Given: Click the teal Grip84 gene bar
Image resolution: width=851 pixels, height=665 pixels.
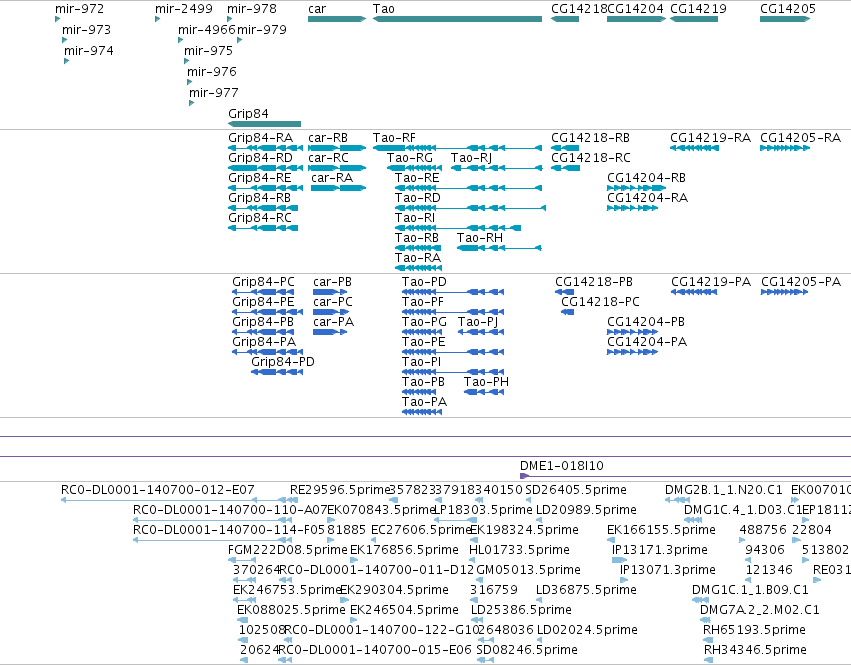Looking at the screenshot, I should 264,124.
